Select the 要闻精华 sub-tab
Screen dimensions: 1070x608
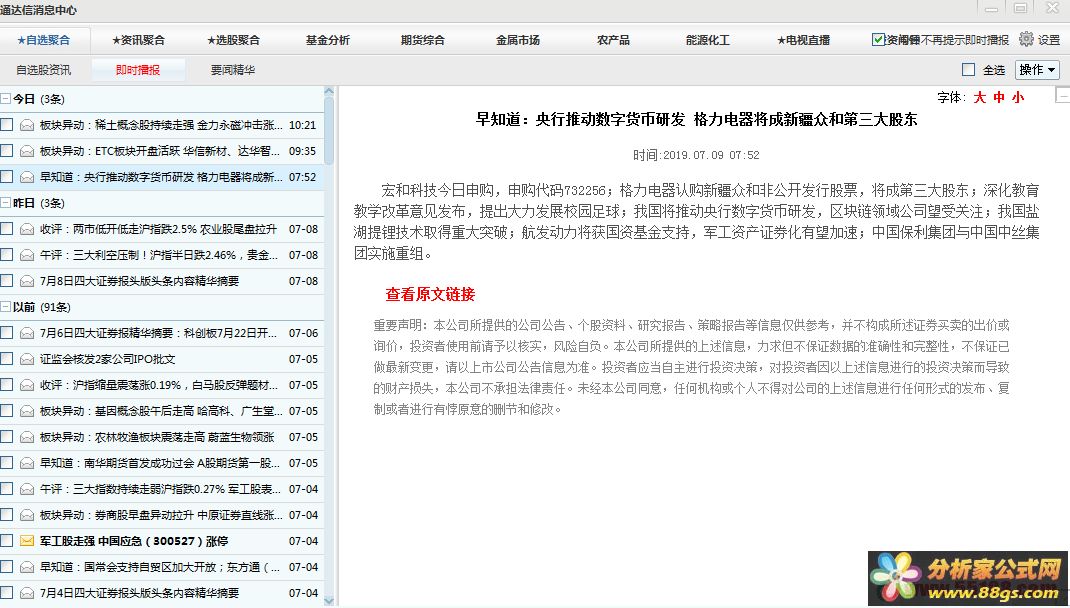[233, 70]
